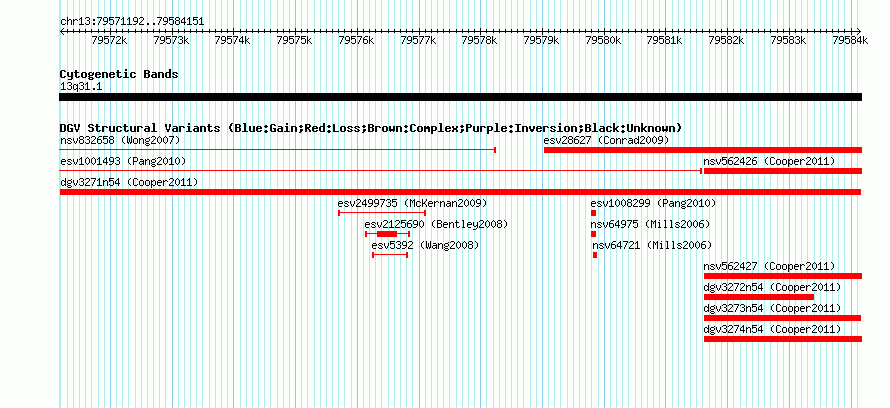Screen dimensions: 890x408
Task: Click the thin red line under esv1001493
Action: [x=381, y=171]
